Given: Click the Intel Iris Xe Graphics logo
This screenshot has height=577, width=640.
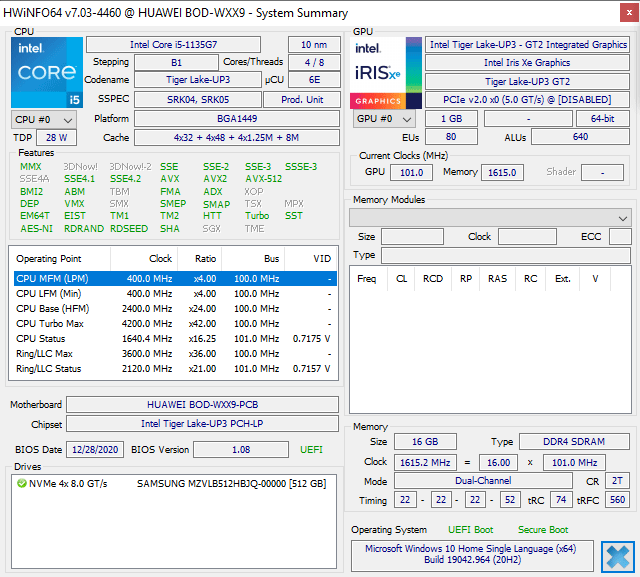Looking at the screenshot, I should 386,72.
